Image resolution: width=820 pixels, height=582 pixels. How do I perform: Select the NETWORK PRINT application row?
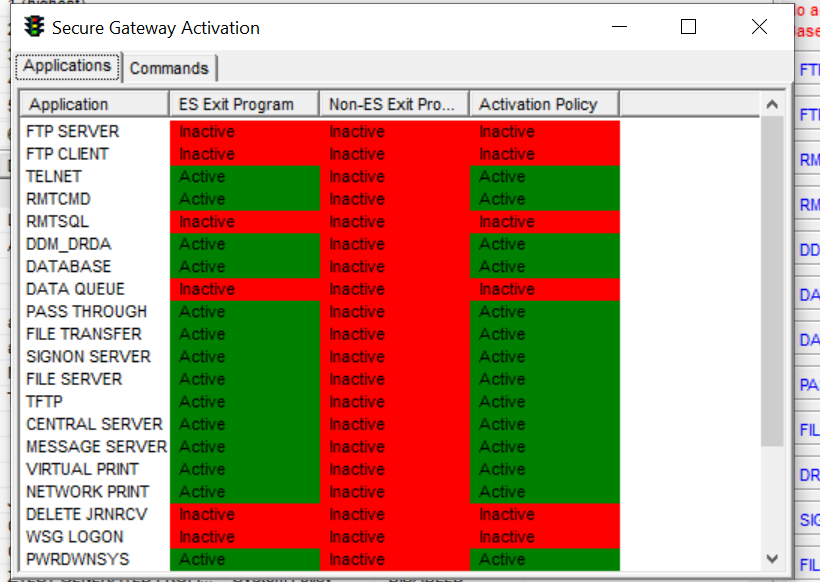click(x=320, y=492)
